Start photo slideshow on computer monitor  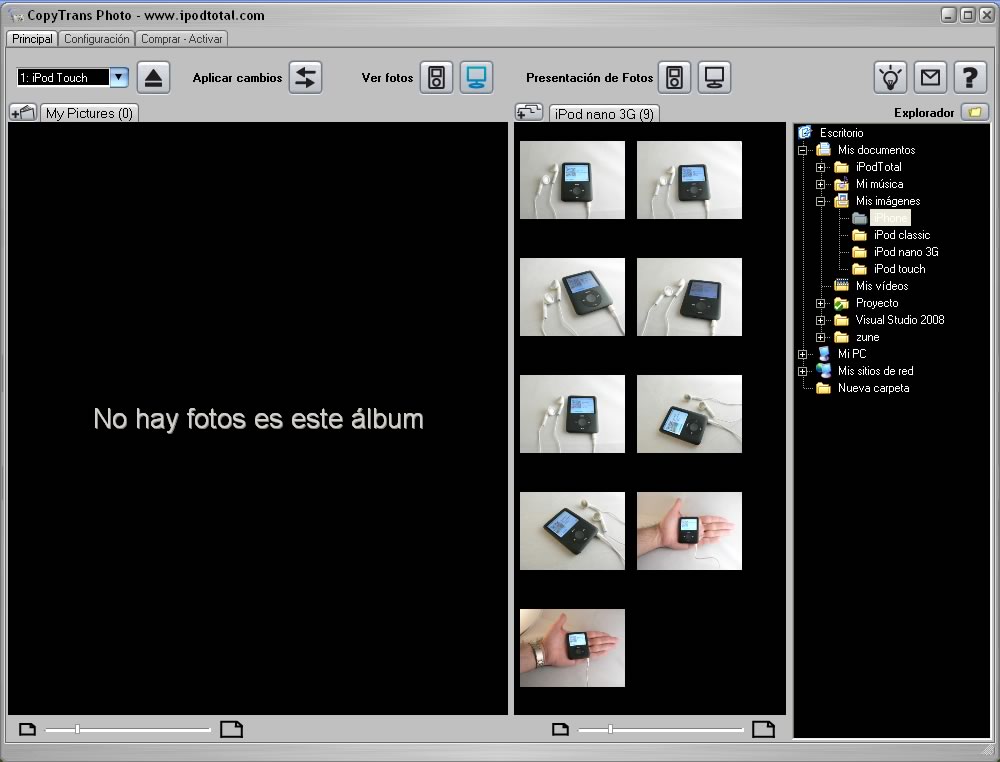pyautogui.click(x=714, y=78)
